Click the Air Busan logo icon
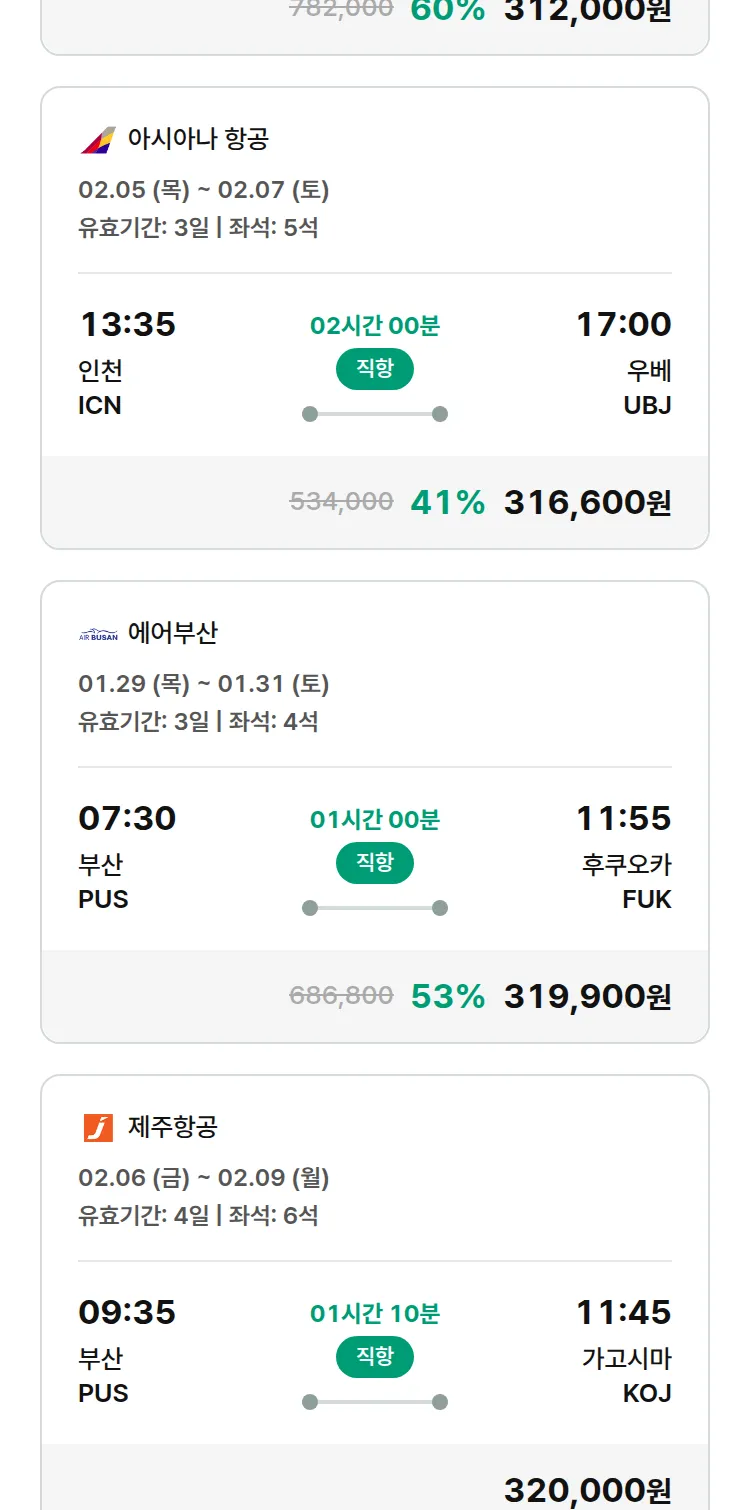Viewport: 750px width, 1510px height. pyautogui.click(x=98, y=634)
